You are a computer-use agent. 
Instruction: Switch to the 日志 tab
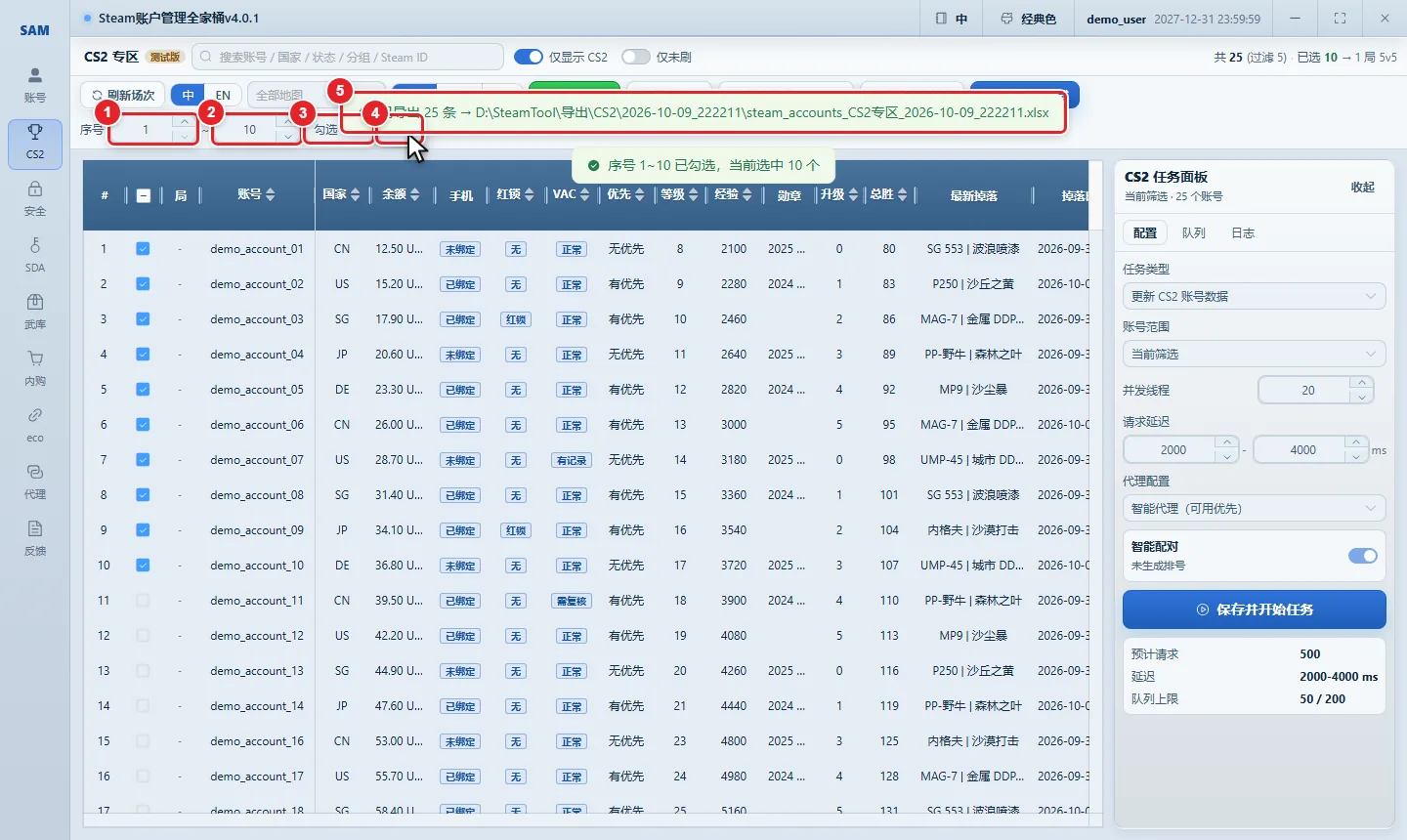[1243, 232]
